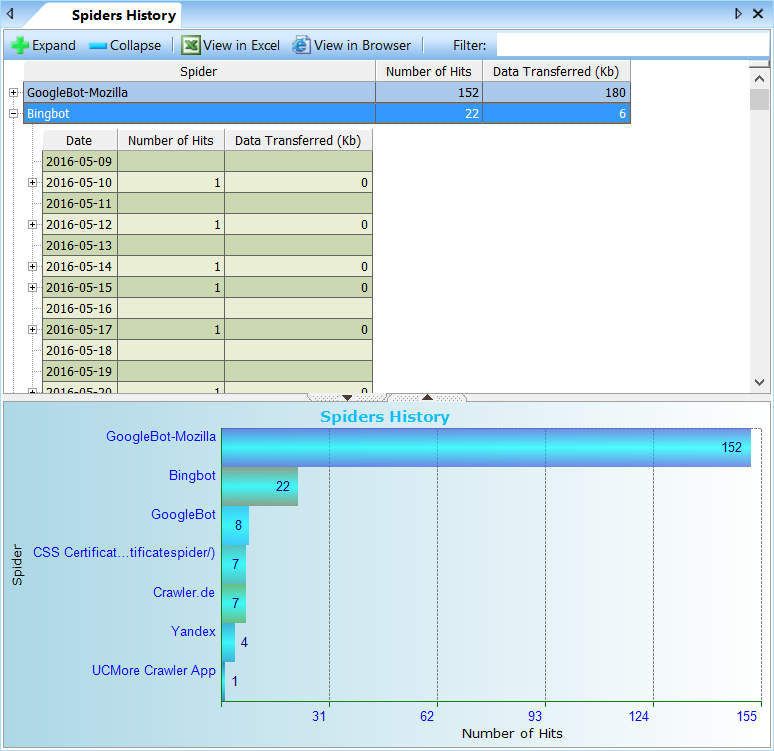
Task: Expand the 2016-05-10 date row
Action: 33,183
